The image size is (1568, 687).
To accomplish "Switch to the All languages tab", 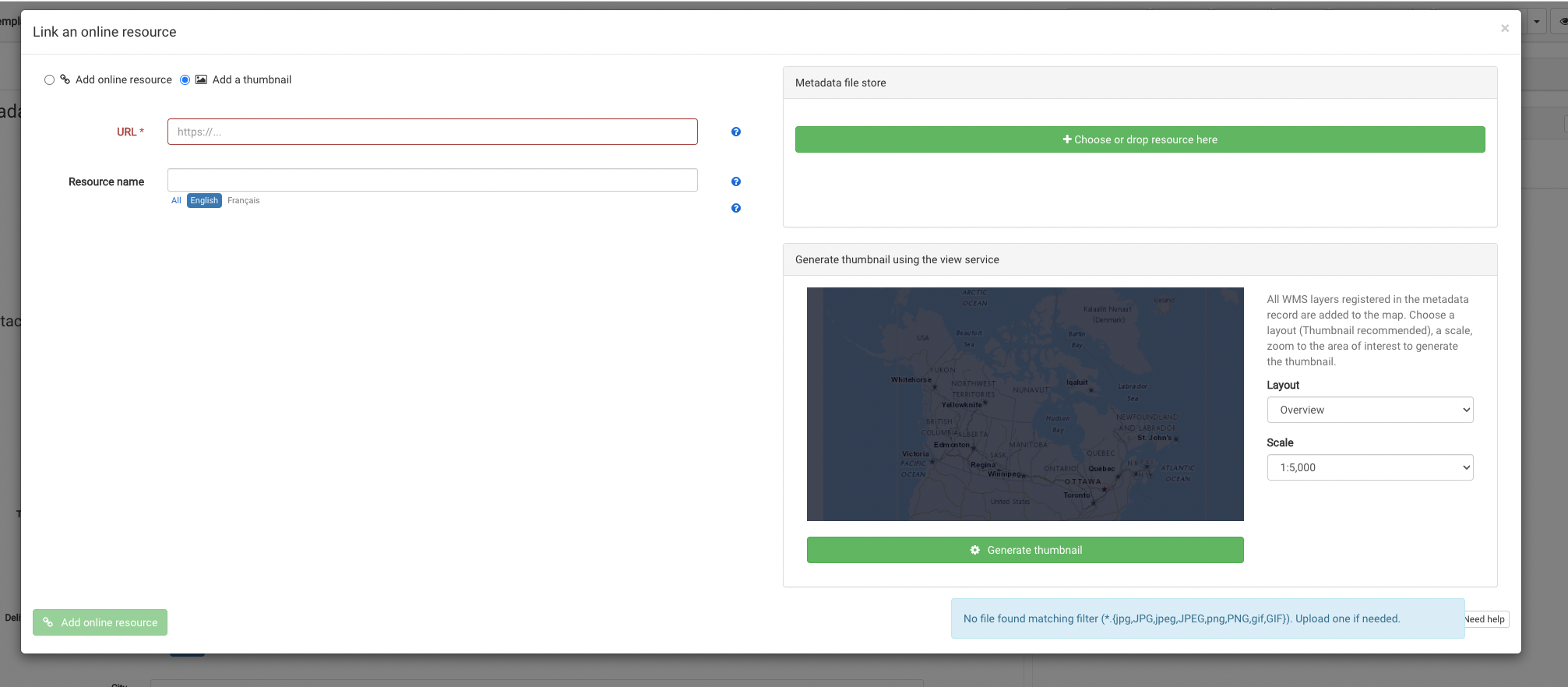I will pyautogui.click(x=176, y=200).
